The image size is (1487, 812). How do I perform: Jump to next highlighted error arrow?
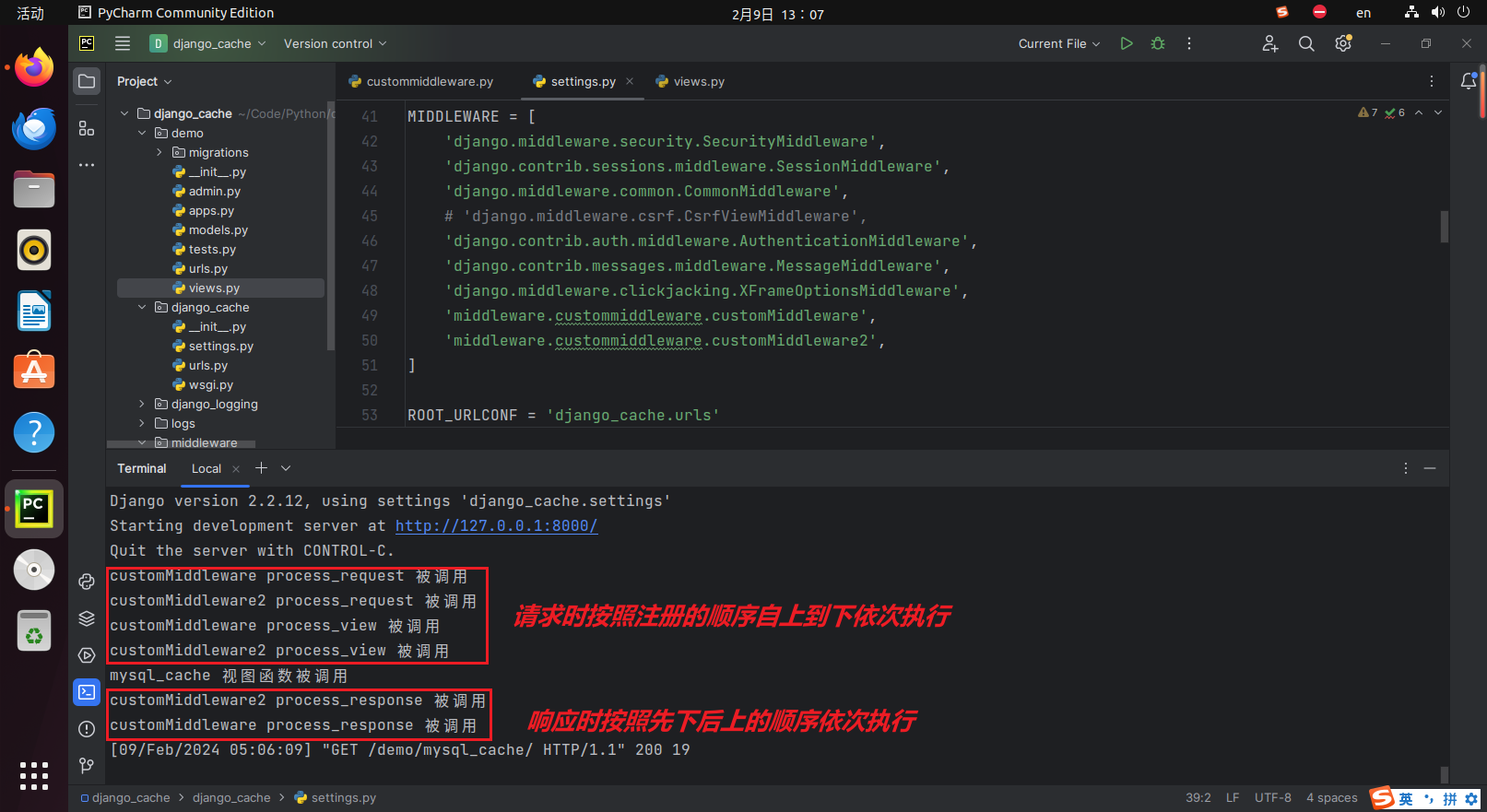point(1438,112)
